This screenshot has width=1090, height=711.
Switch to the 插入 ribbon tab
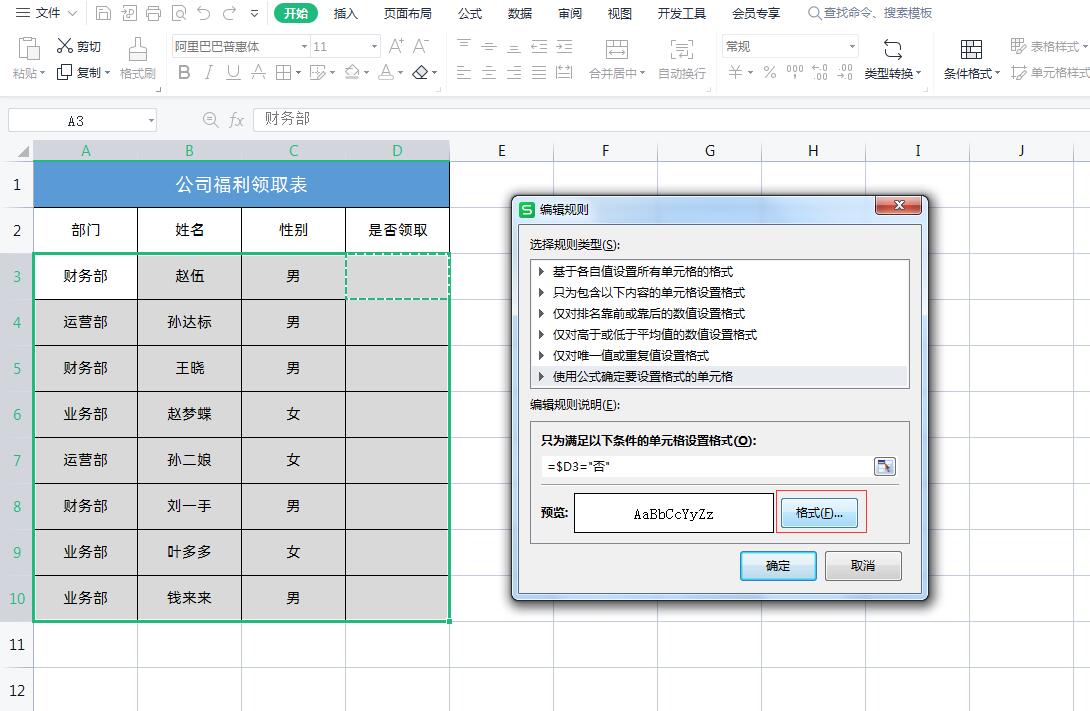pyautogui.click(x=345, y=13)
